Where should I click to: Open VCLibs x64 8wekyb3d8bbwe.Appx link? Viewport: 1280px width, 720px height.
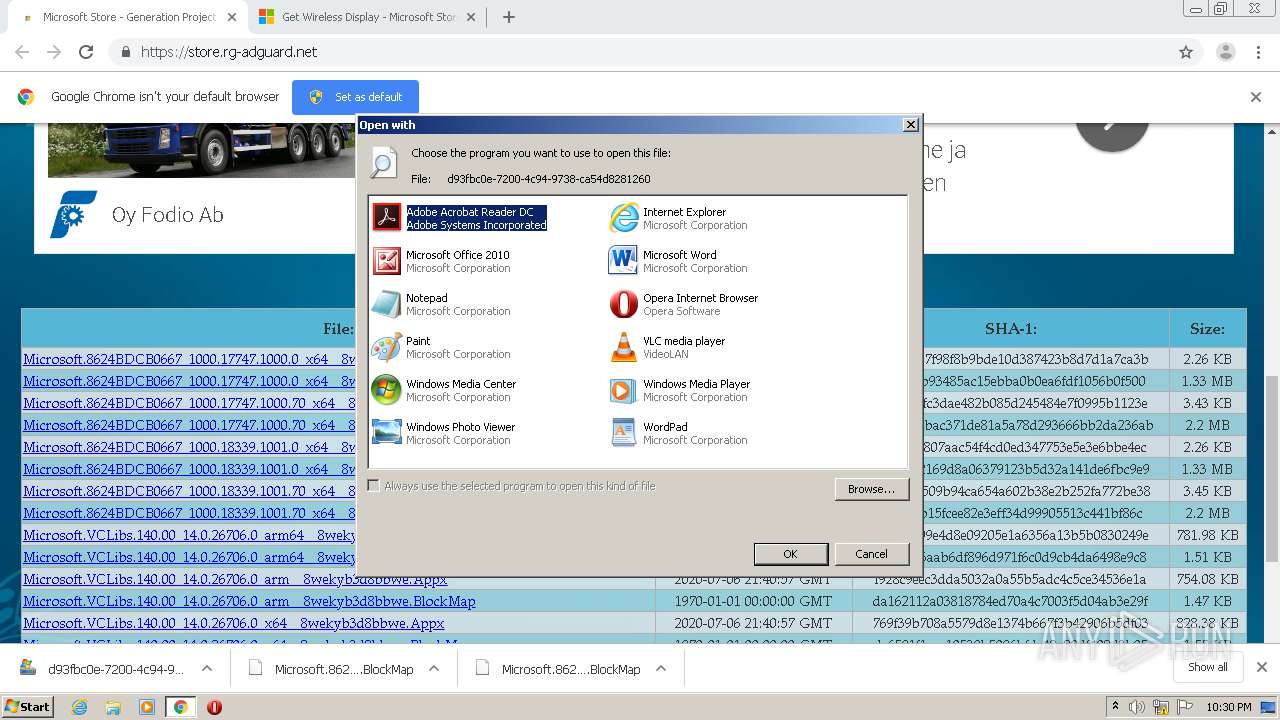point(234,623)
